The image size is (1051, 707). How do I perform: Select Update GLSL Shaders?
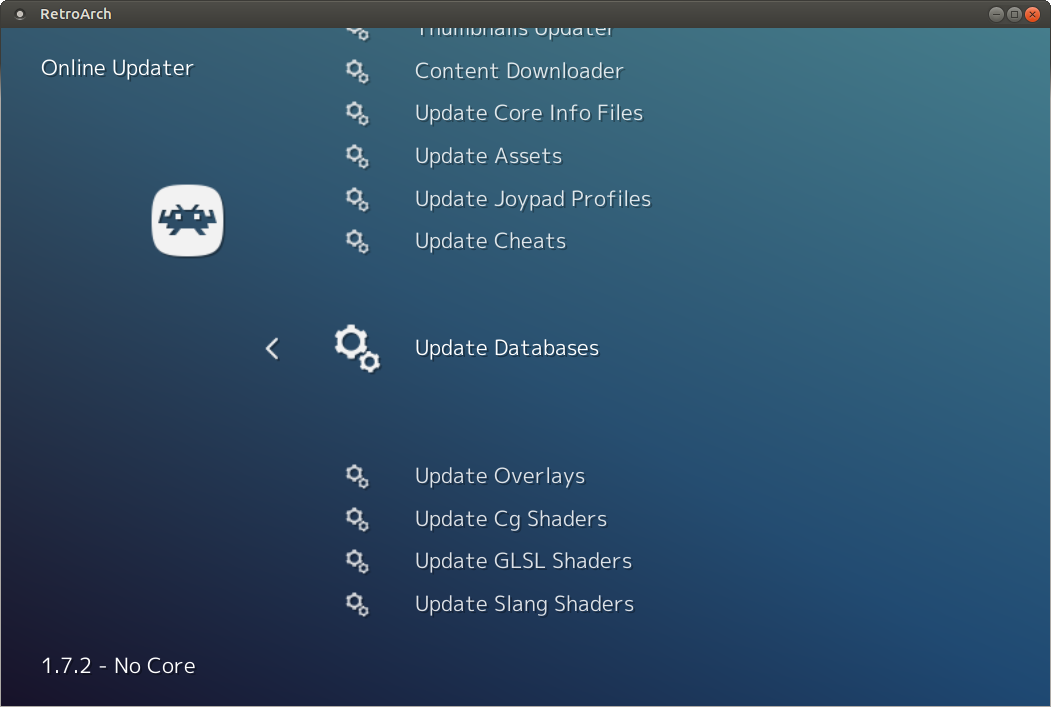[523, 561]
